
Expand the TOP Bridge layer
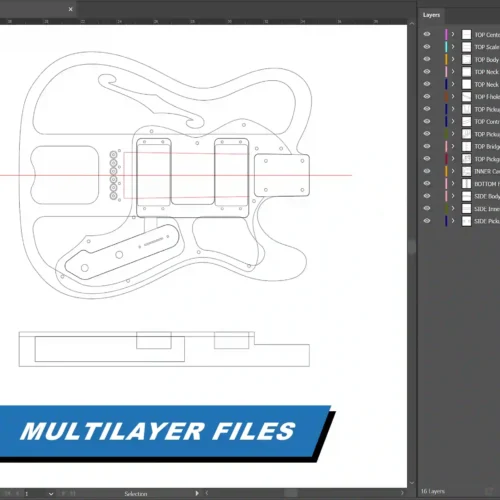tap(453, 146)
